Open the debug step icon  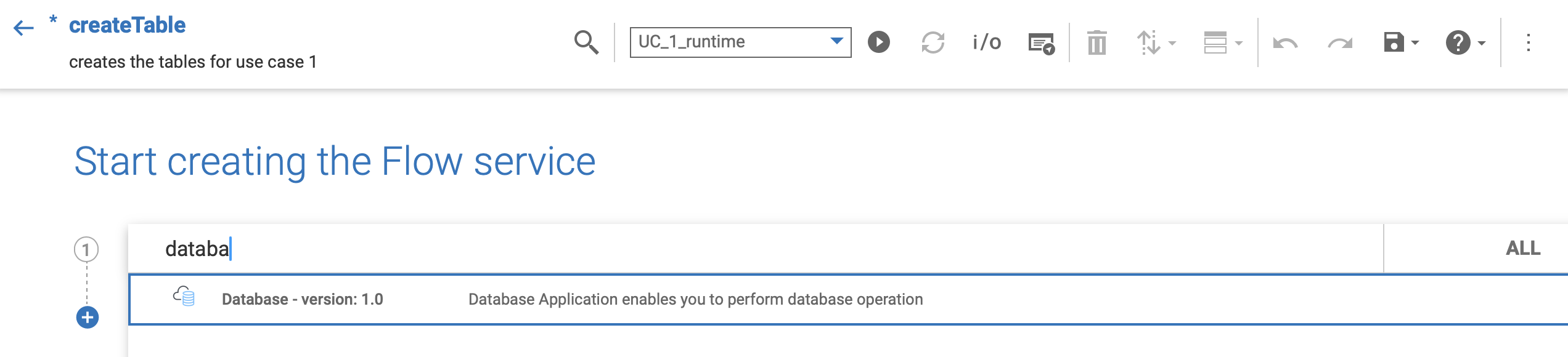click(x=1042, y=43)
